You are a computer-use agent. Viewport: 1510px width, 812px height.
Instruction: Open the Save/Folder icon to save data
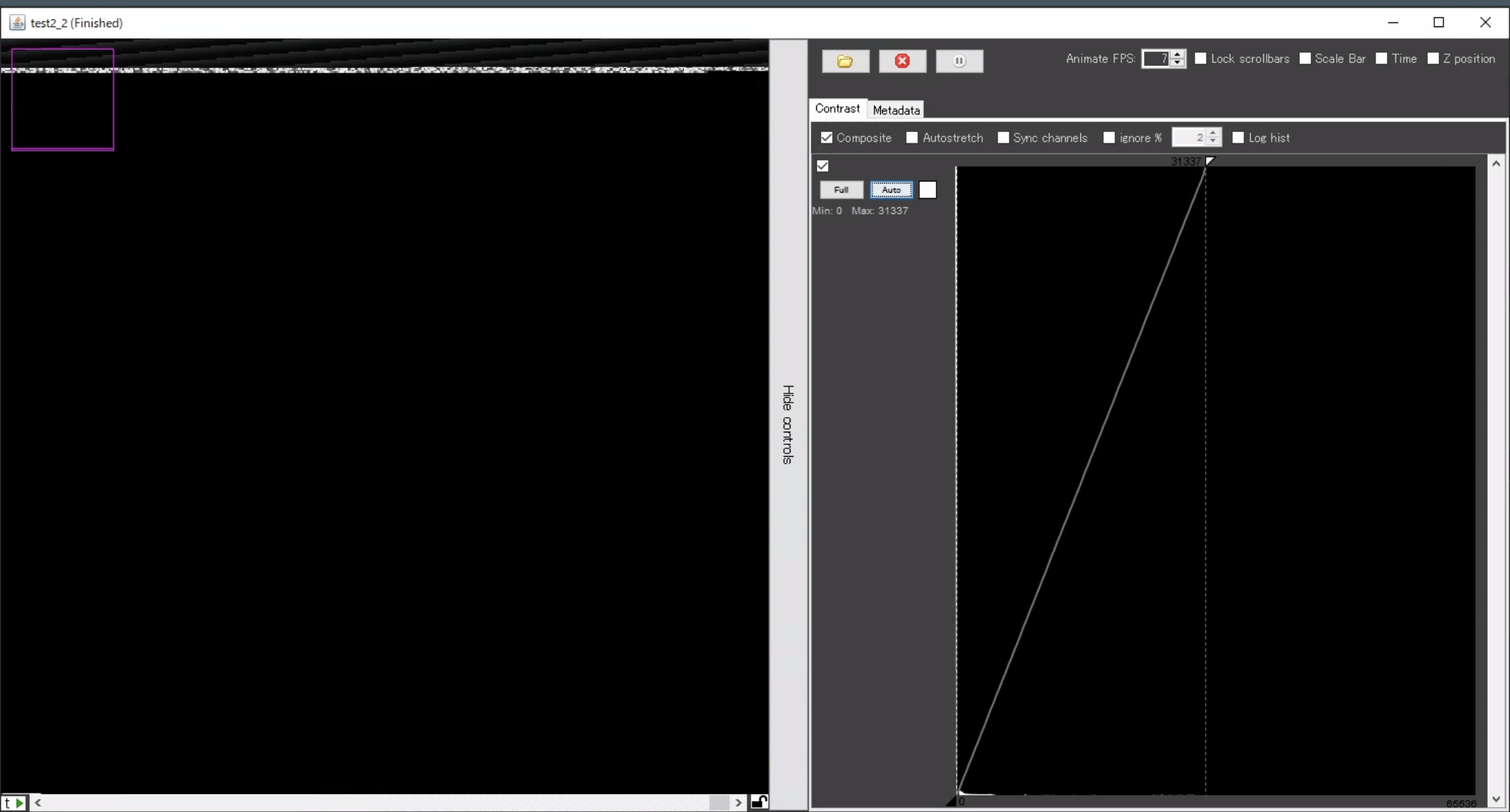(x=845, y=61)
